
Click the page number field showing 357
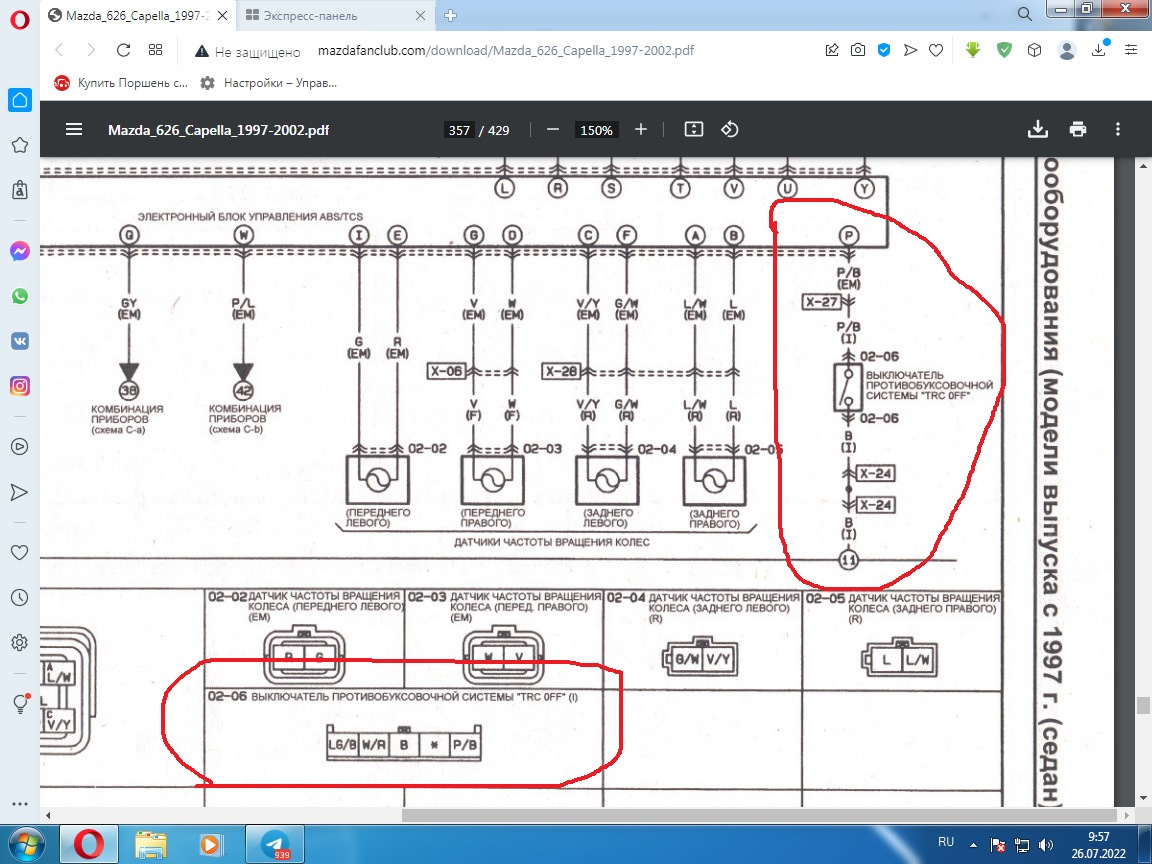pos(459,130)
